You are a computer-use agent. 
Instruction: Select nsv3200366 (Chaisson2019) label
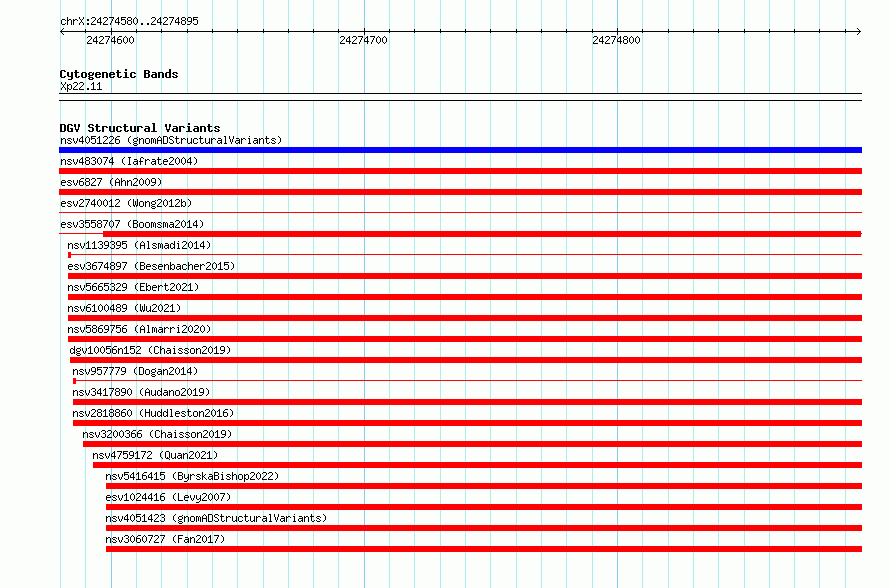(157, 434)
